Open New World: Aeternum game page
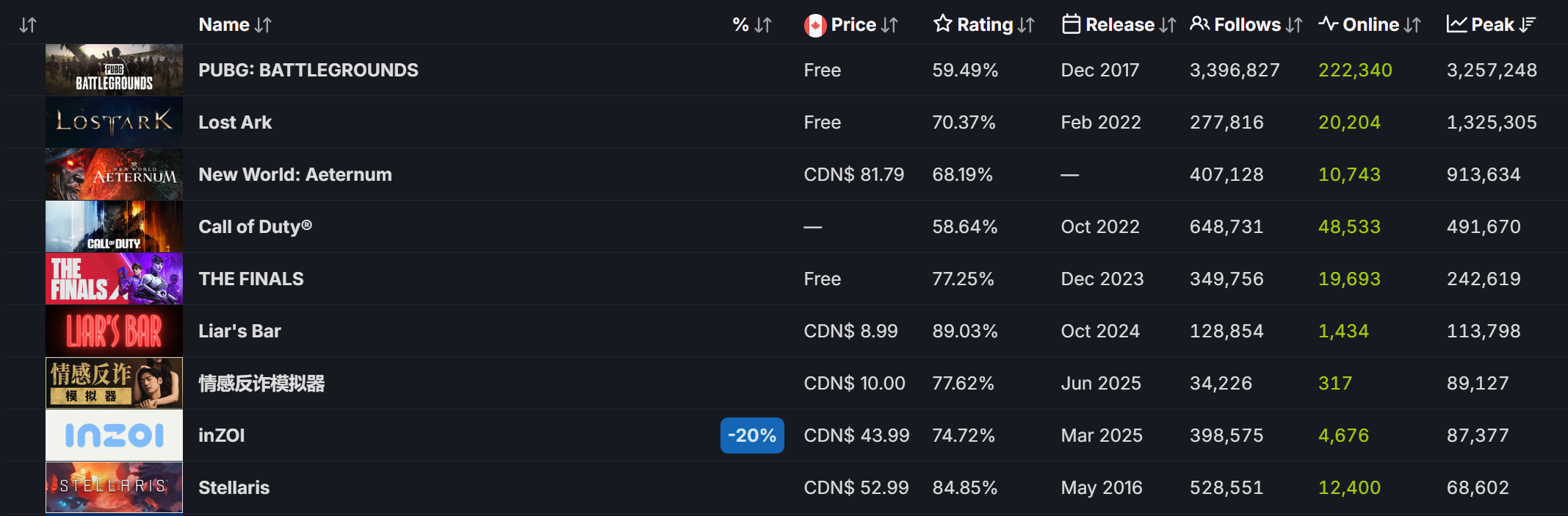The width and height of the screenshot is (1568, 516). [295, 174]
